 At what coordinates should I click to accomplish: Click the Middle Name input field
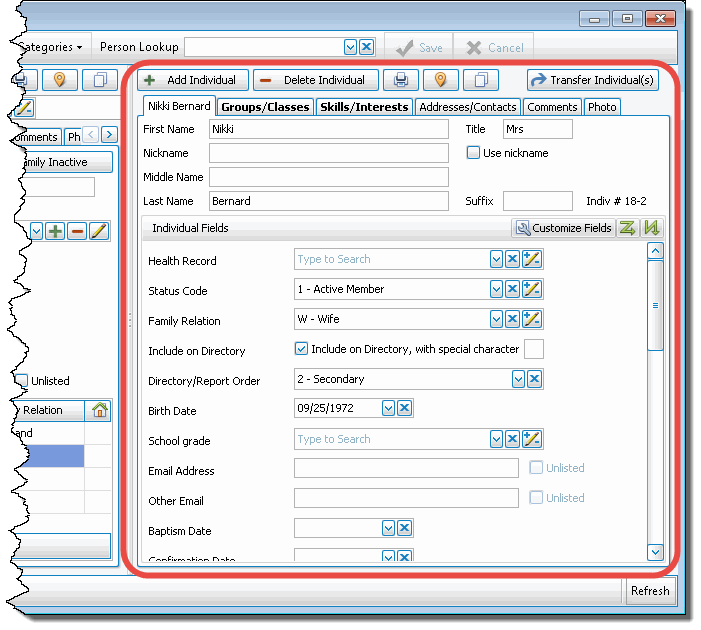click(x=328, y=177)
